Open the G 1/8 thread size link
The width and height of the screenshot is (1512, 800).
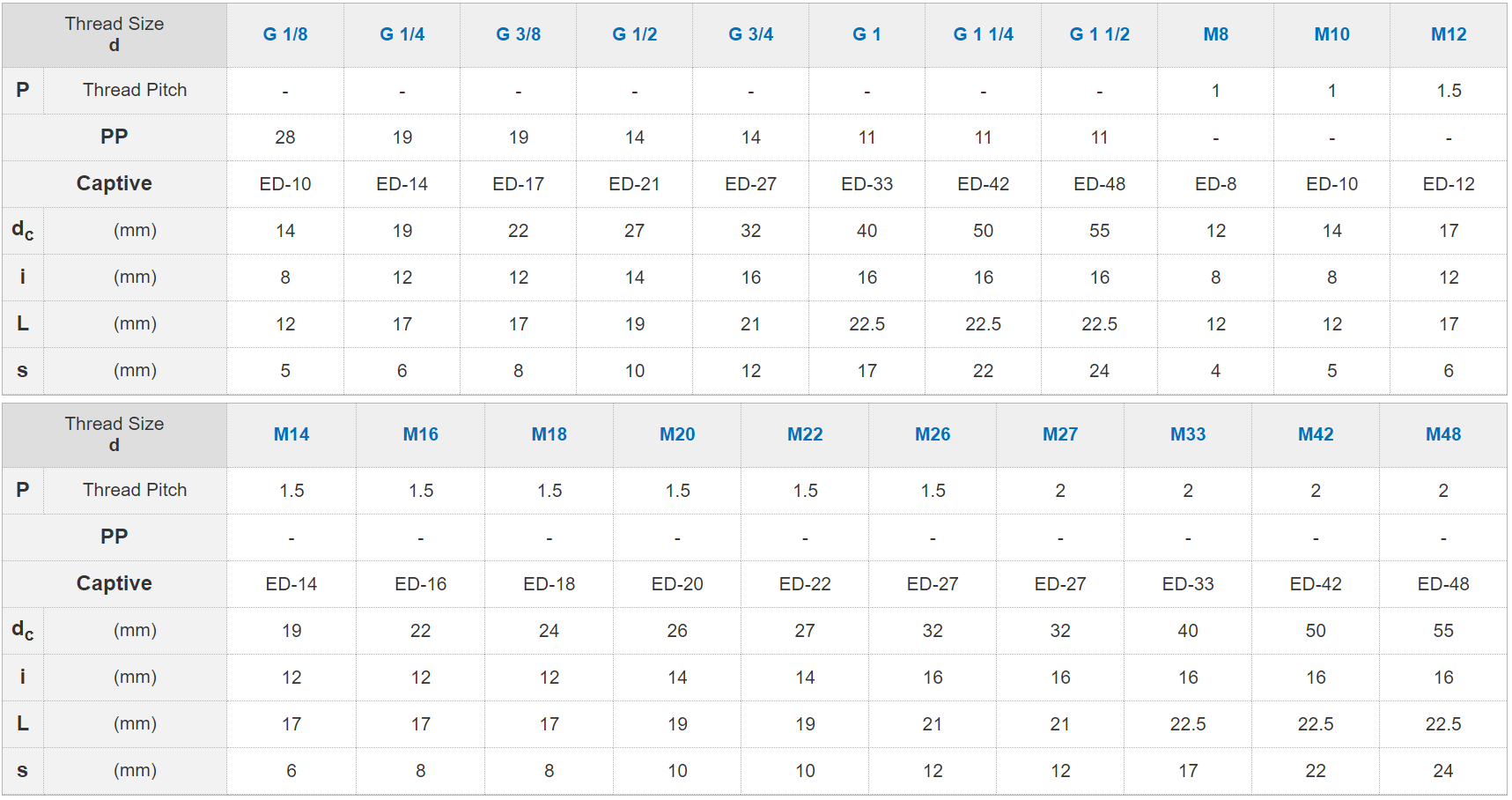click(x=285, y=34)
